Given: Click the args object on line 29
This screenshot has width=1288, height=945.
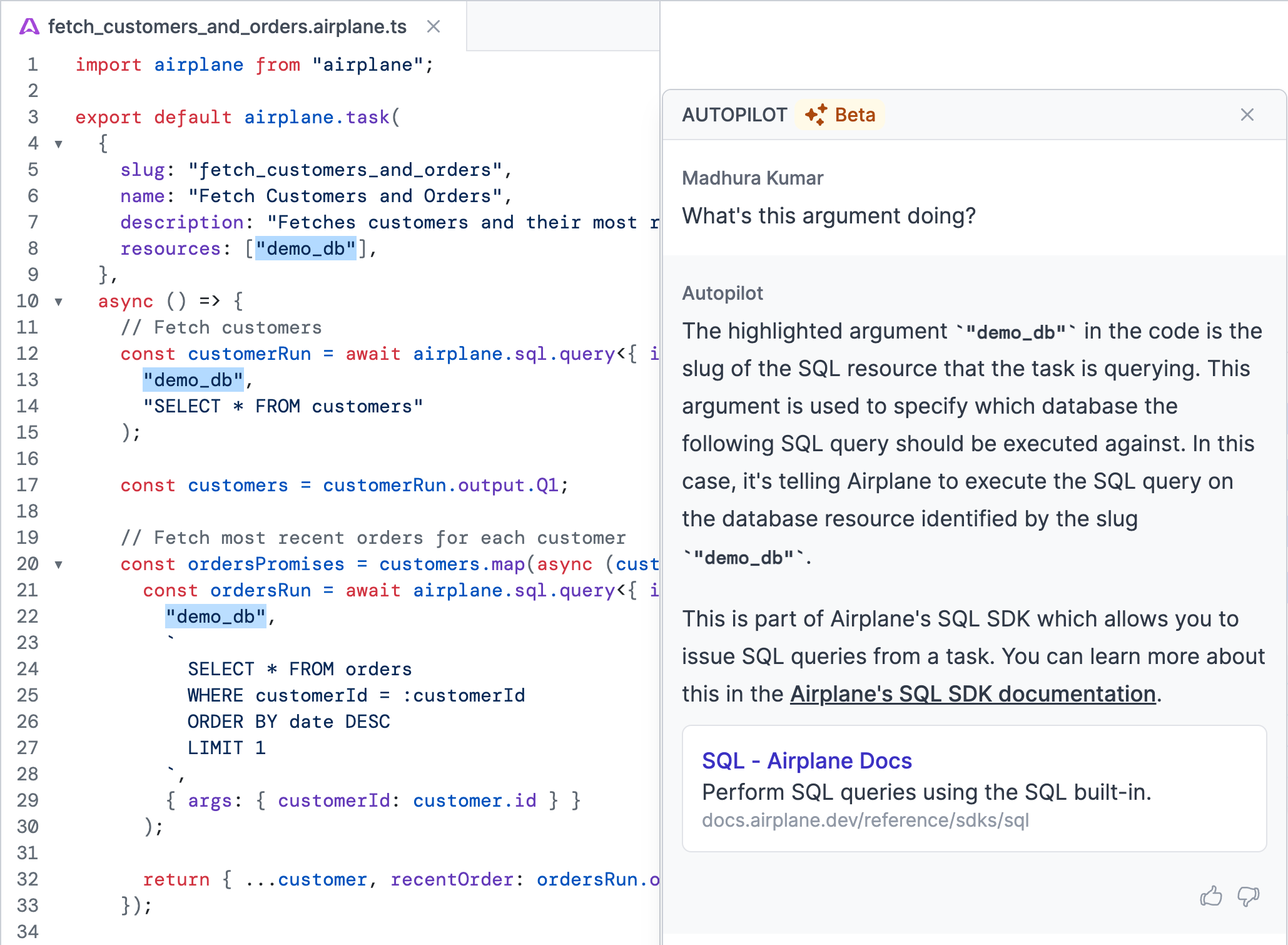Looking at the screenshot, I should (373, 800).
